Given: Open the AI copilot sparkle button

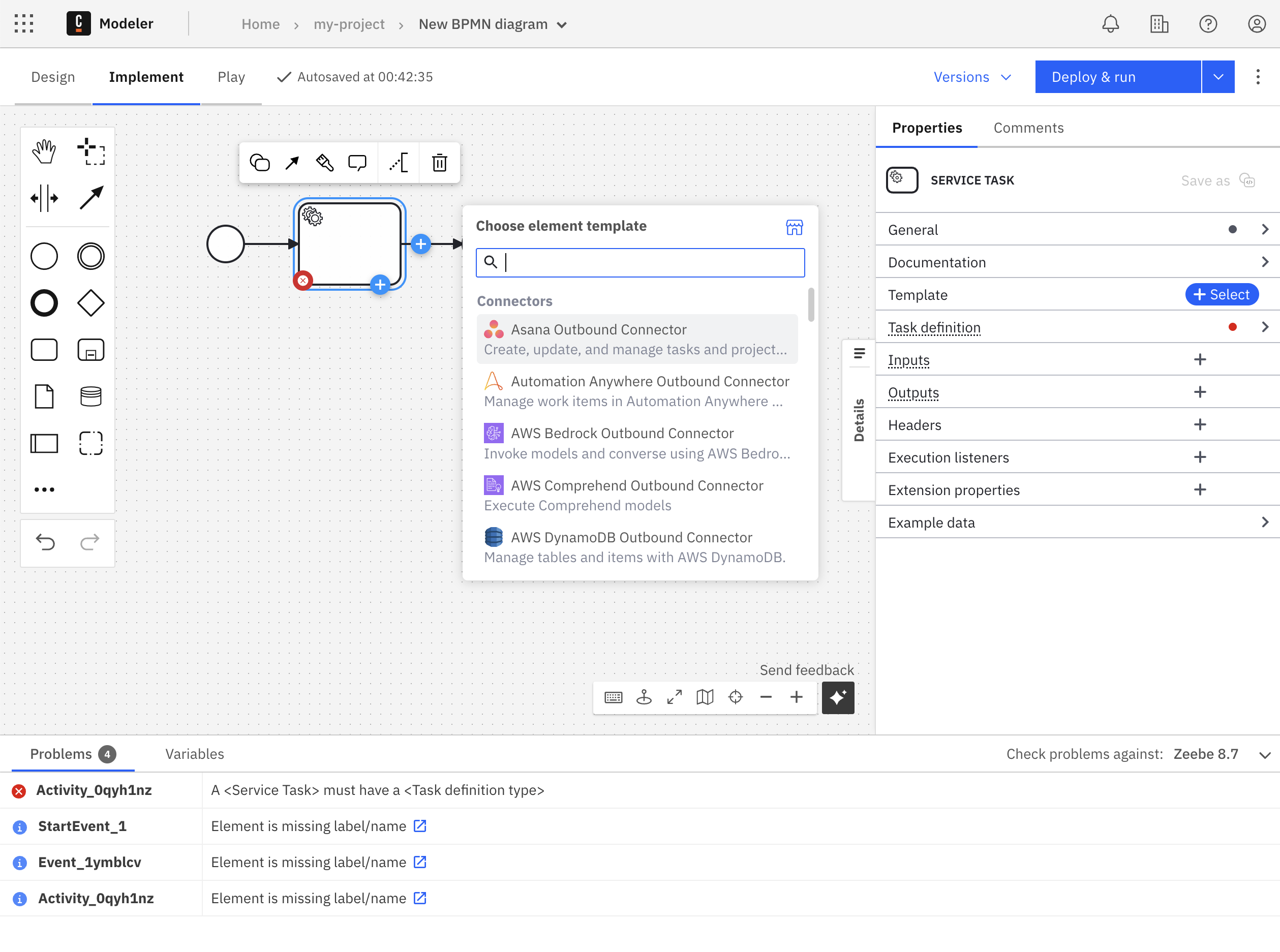Looking at the screenshot, I should point(837,697).
